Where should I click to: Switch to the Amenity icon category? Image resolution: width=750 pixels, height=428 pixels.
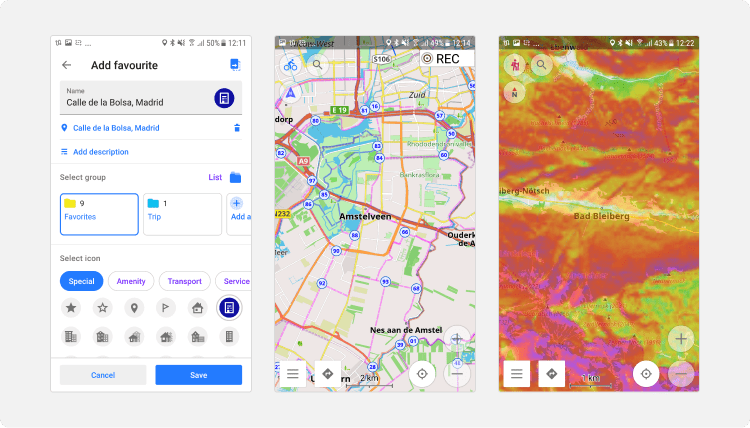[x=131, y=281]
